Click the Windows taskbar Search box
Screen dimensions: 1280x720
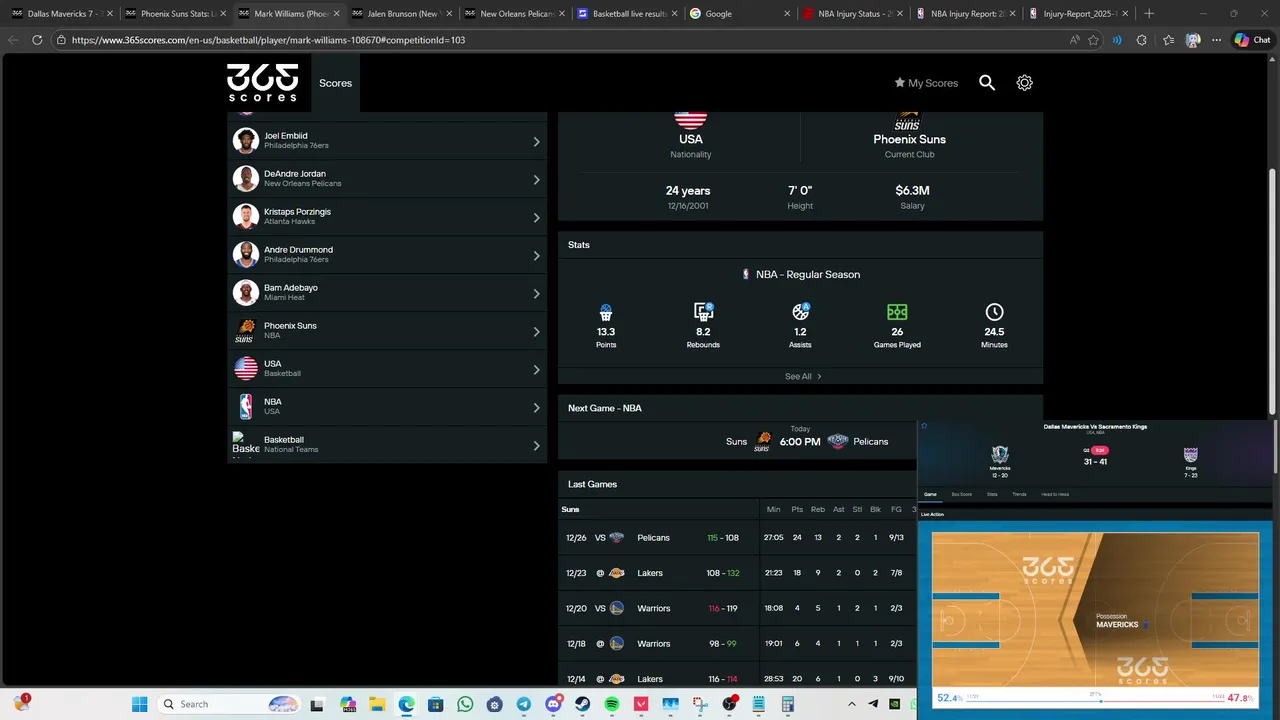pos(230,704)
